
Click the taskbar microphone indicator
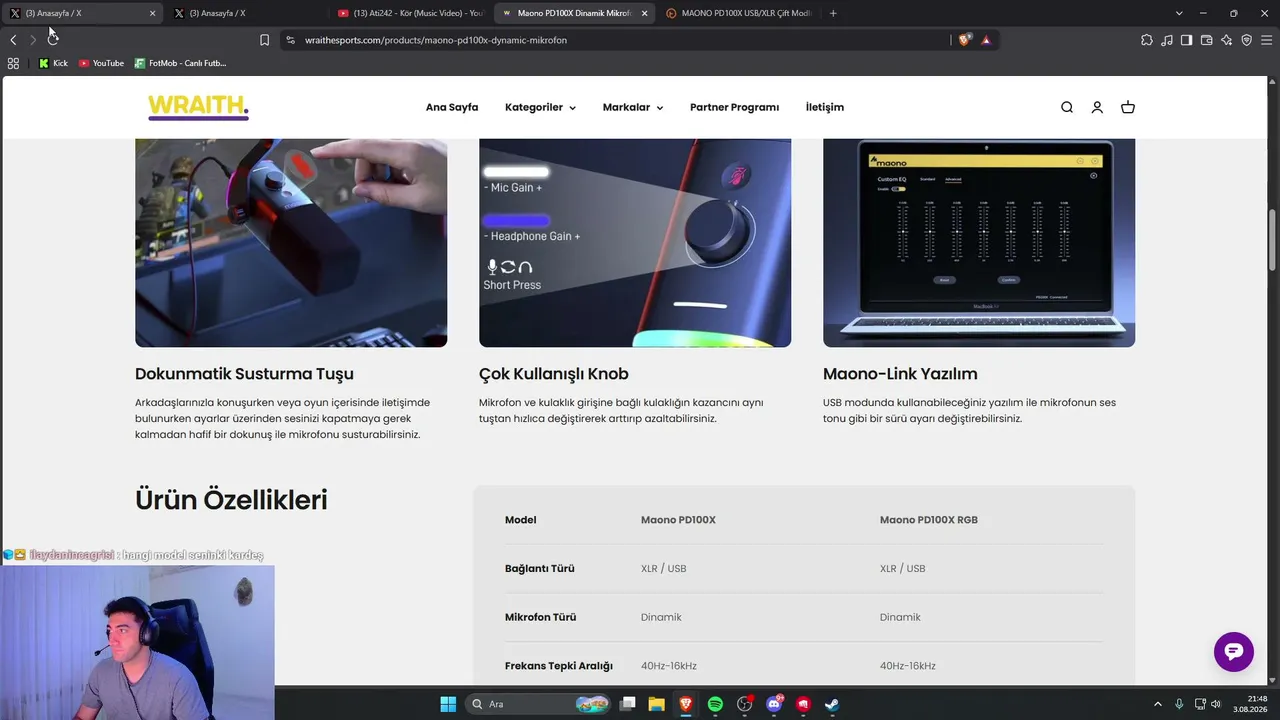coord(1179,704)
